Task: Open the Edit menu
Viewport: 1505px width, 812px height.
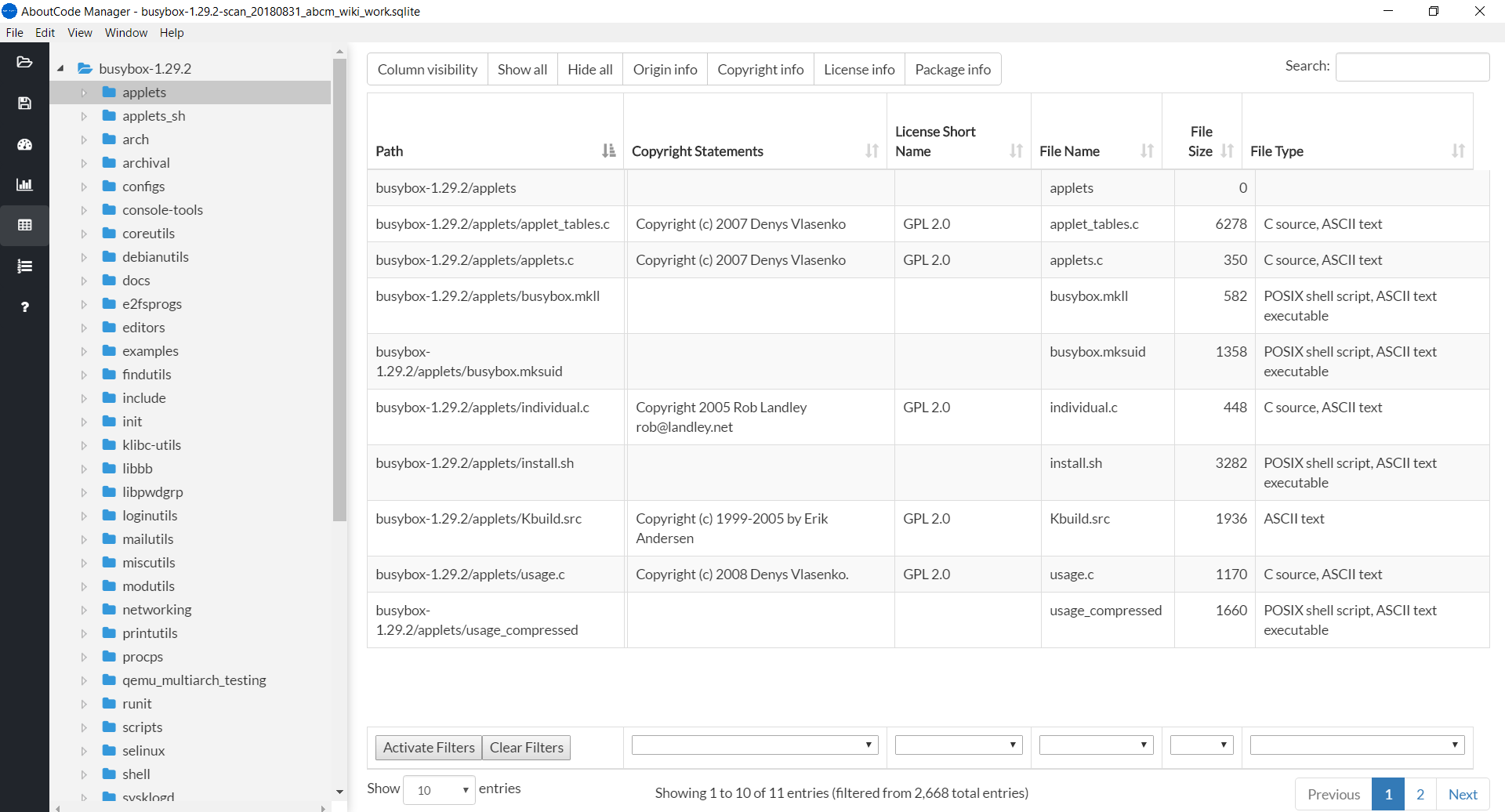Action: pyautogui.click(x=45, y=33)
